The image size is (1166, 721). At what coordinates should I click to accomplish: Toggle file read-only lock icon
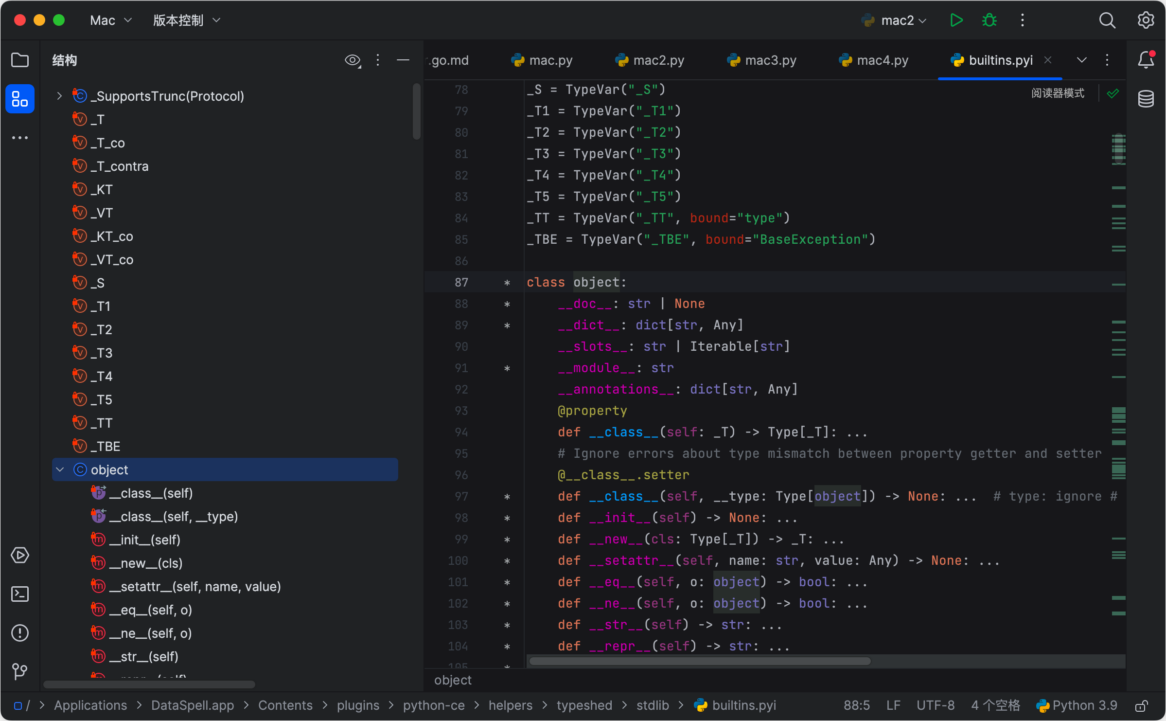[x=1141, y=705]
